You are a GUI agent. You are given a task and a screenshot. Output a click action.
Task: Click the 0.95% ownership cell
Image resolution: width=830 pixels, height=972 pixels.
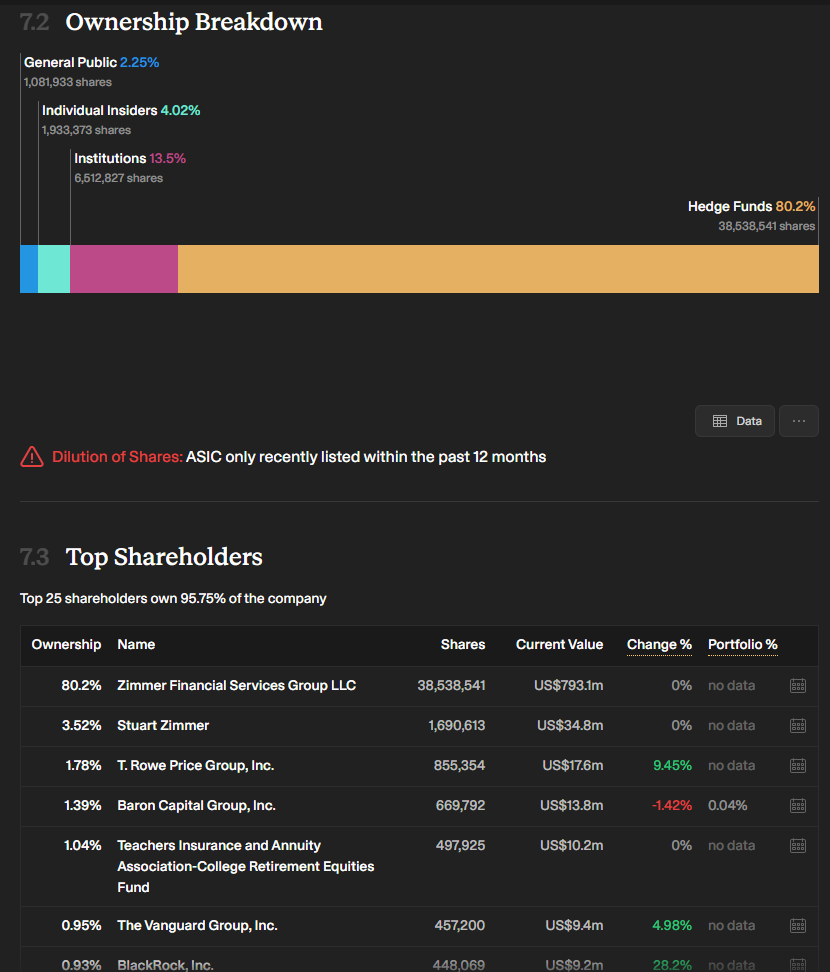[81, 926]
